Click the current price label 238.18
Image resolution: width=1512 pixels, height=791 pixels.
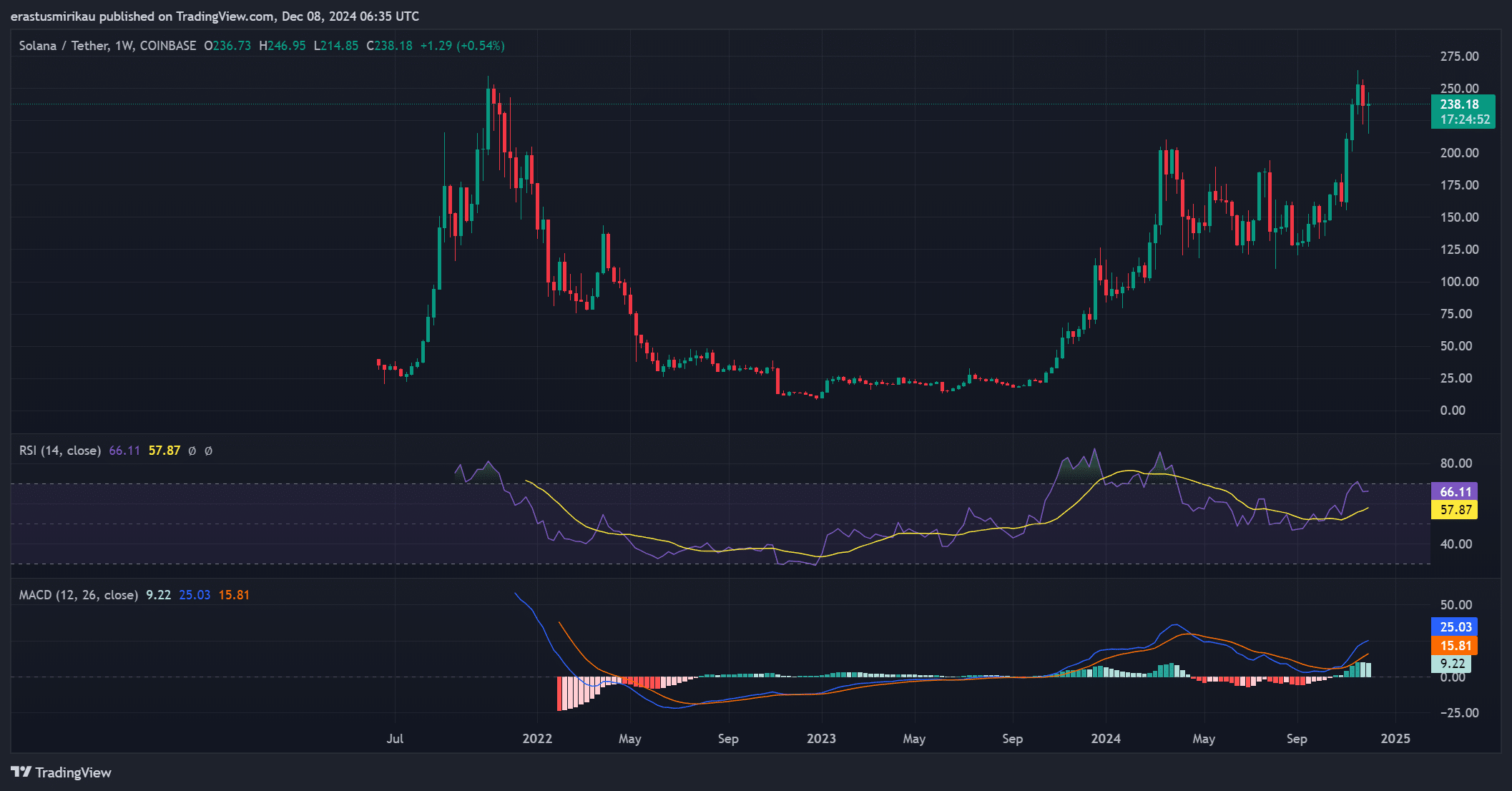(x=1459, y=104)
